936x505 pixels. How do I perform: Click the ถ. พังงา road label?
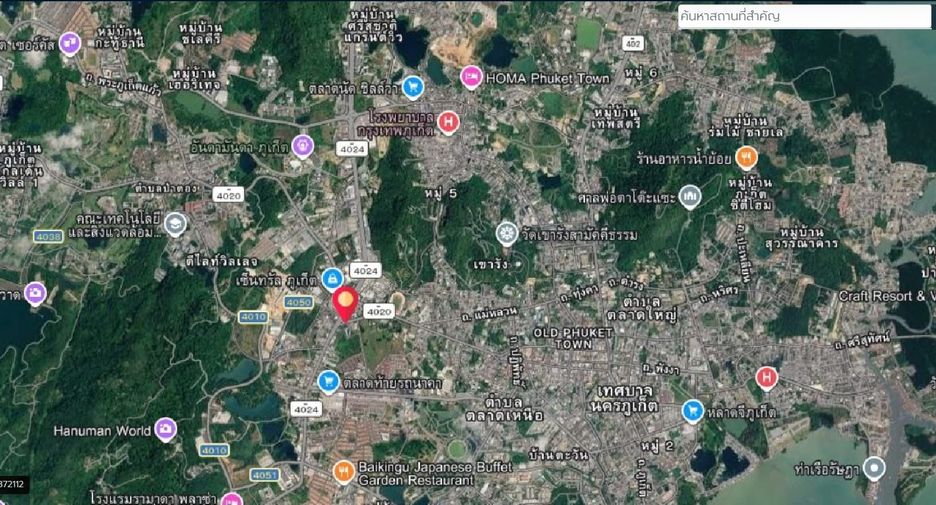click(660, 369)
